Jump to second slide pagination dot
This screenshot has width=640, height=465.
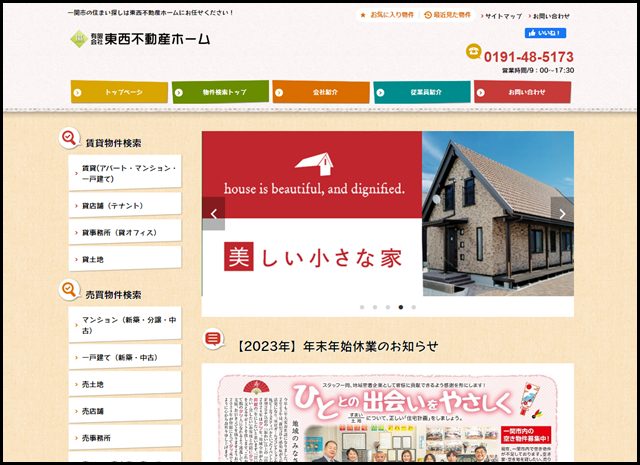(375, 307)
